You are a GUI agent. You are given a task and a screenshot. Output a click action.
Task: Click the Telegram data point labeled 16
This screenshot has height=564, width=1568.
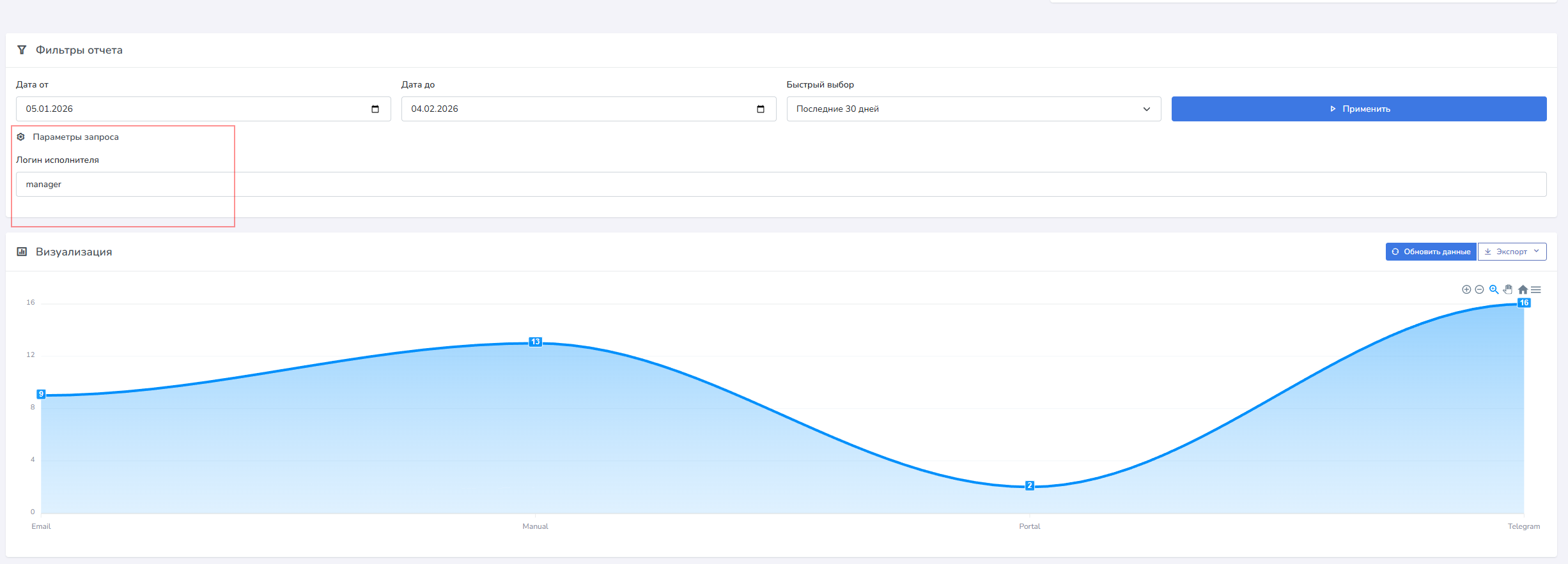pyautogui.click(x=1524, y=303)
